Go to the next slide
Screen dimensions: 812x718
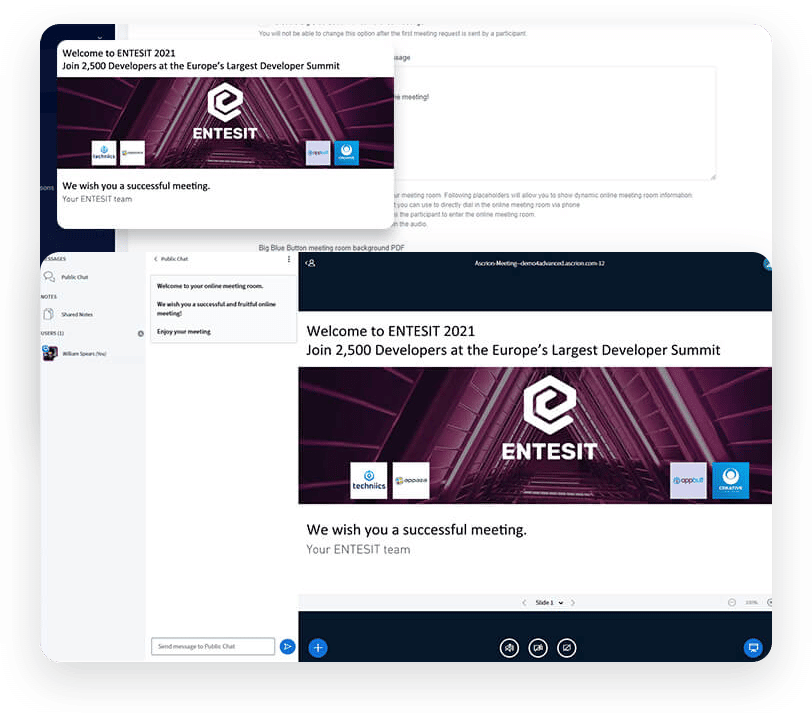(x=573, y=603)
